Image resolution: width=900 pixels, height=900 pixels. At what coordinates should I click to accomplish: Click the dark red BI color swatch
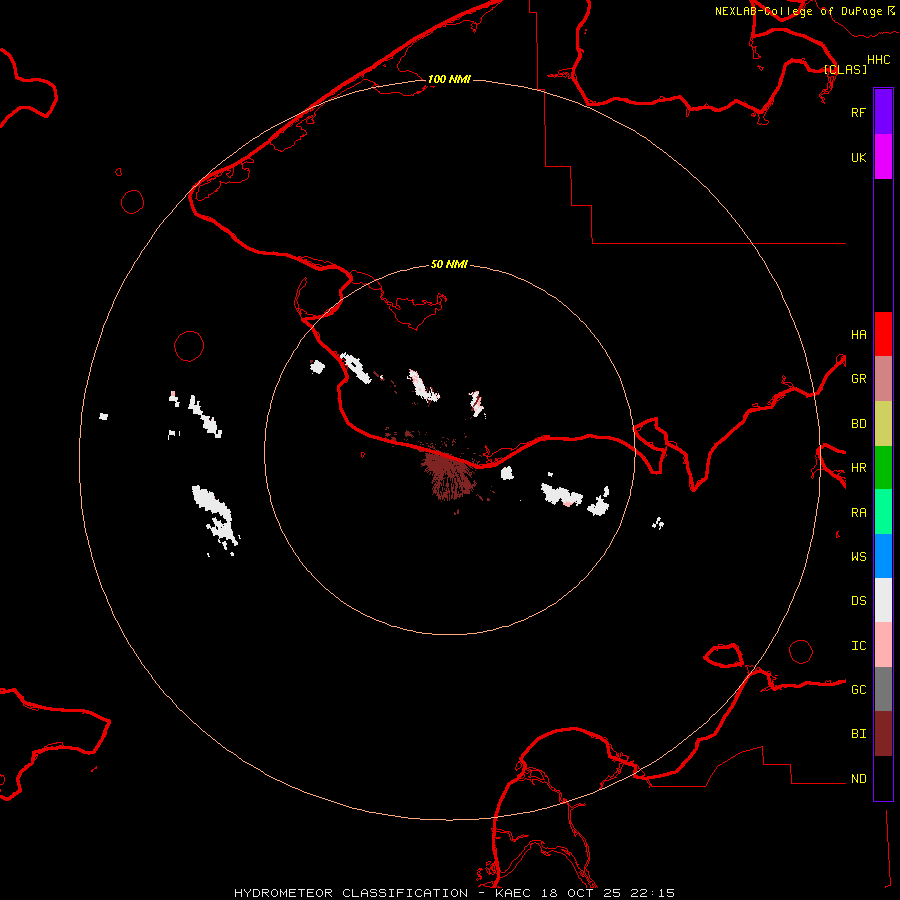[x=883, y=734]
